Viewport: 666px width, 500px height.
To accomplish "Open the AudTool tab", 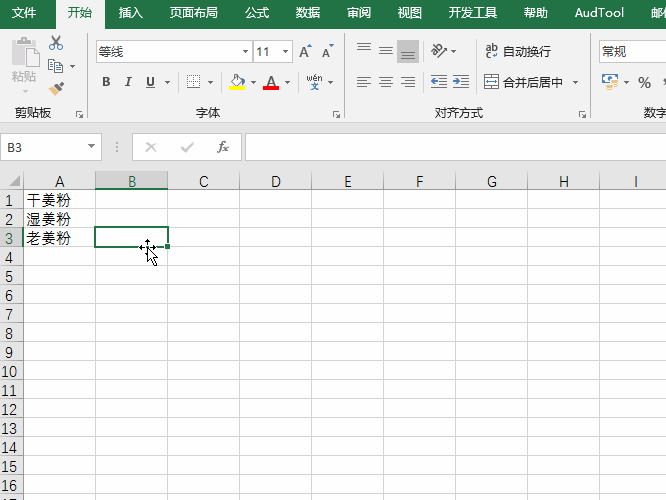I will point(599,13).
